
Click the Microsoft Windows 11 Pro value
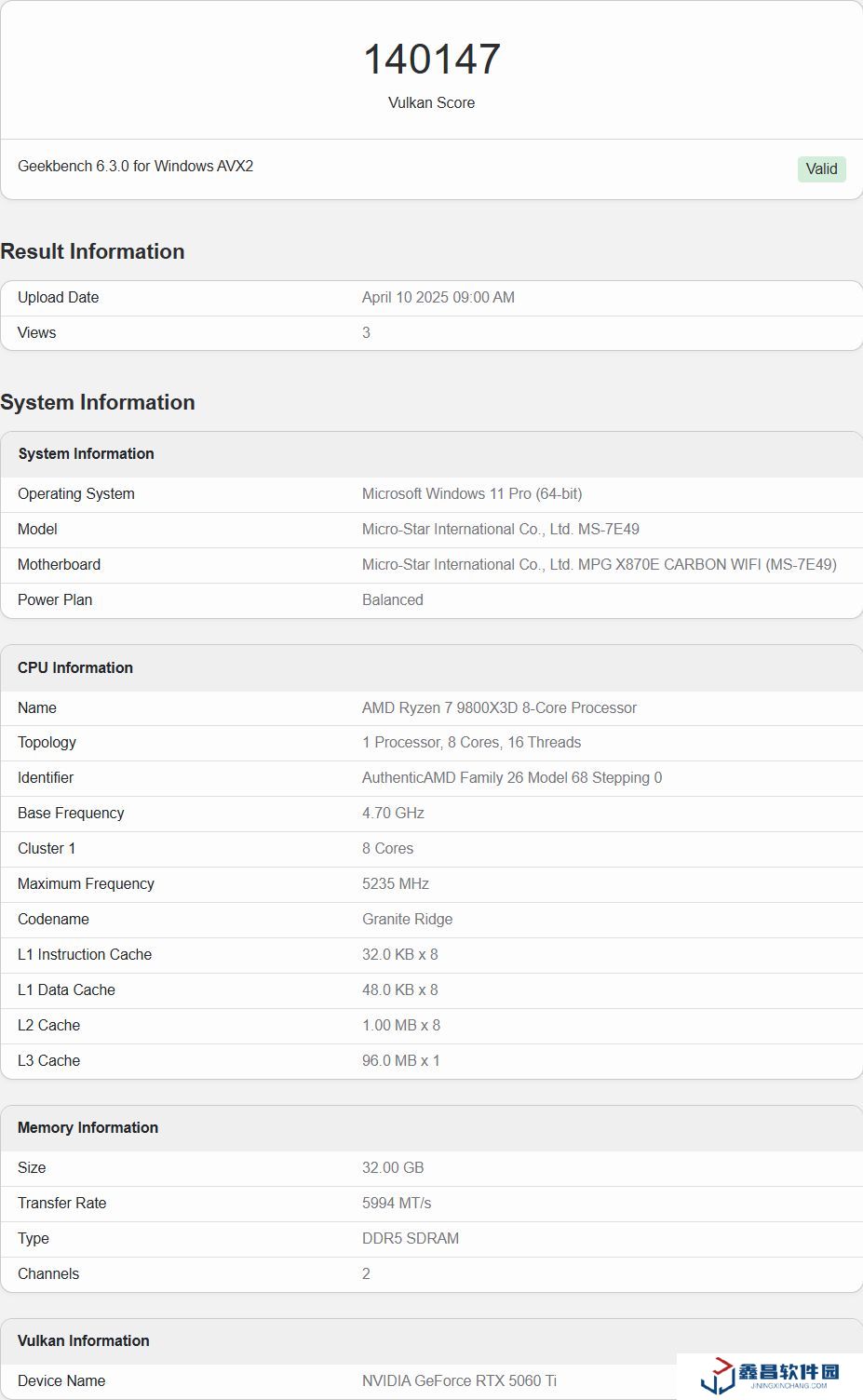(x=471, y=493)
